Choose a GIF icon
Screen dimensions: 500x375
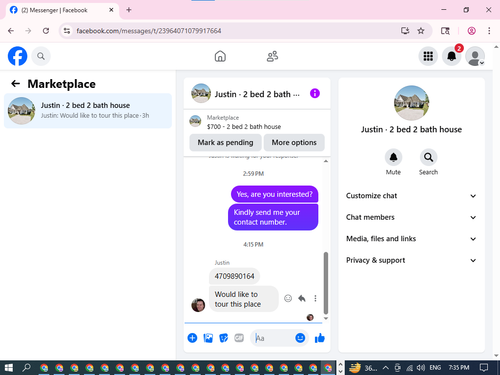[x=239, y=338]
